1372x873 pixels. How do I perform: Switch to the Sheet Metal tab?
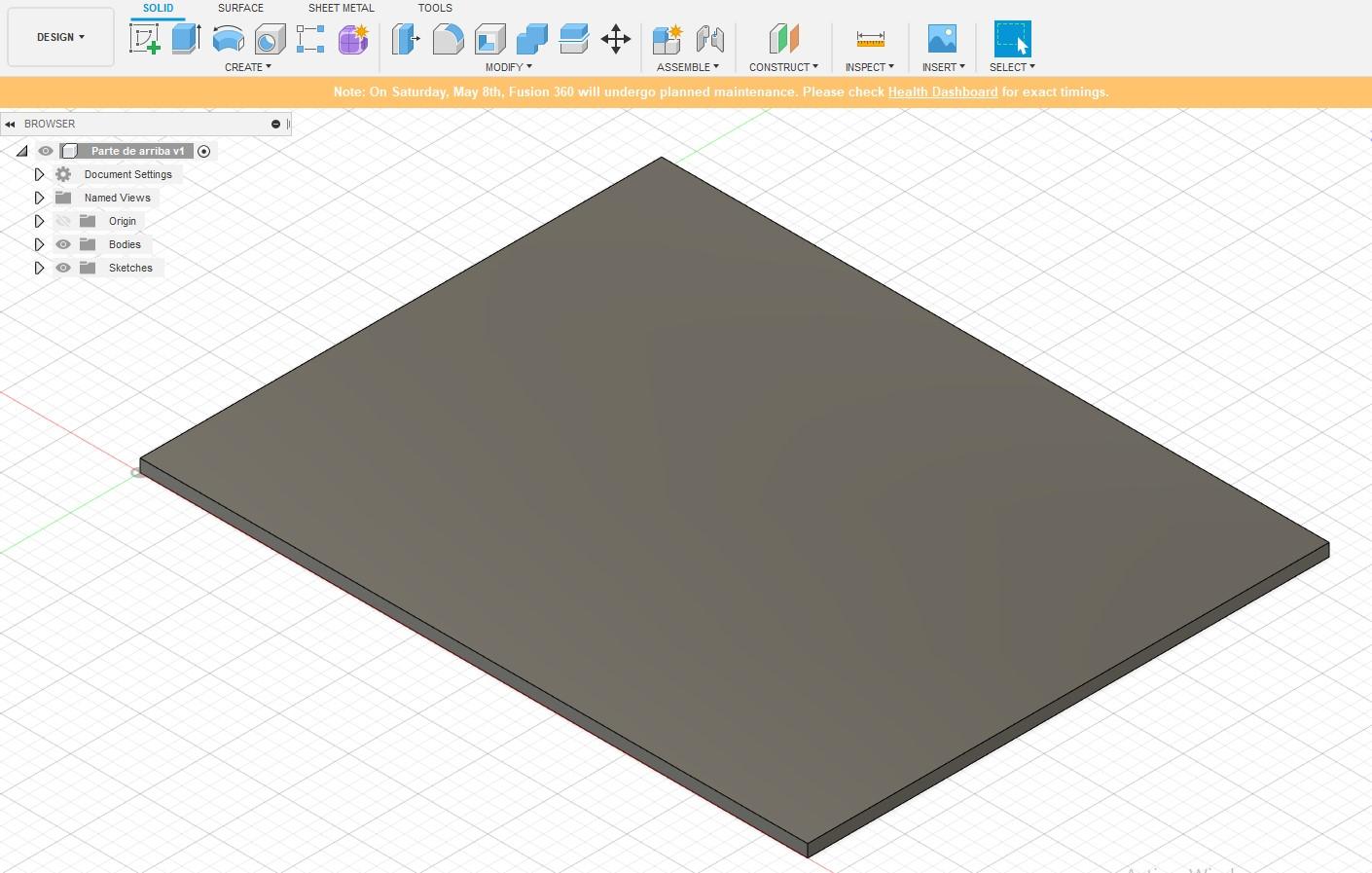click(342, 8)
